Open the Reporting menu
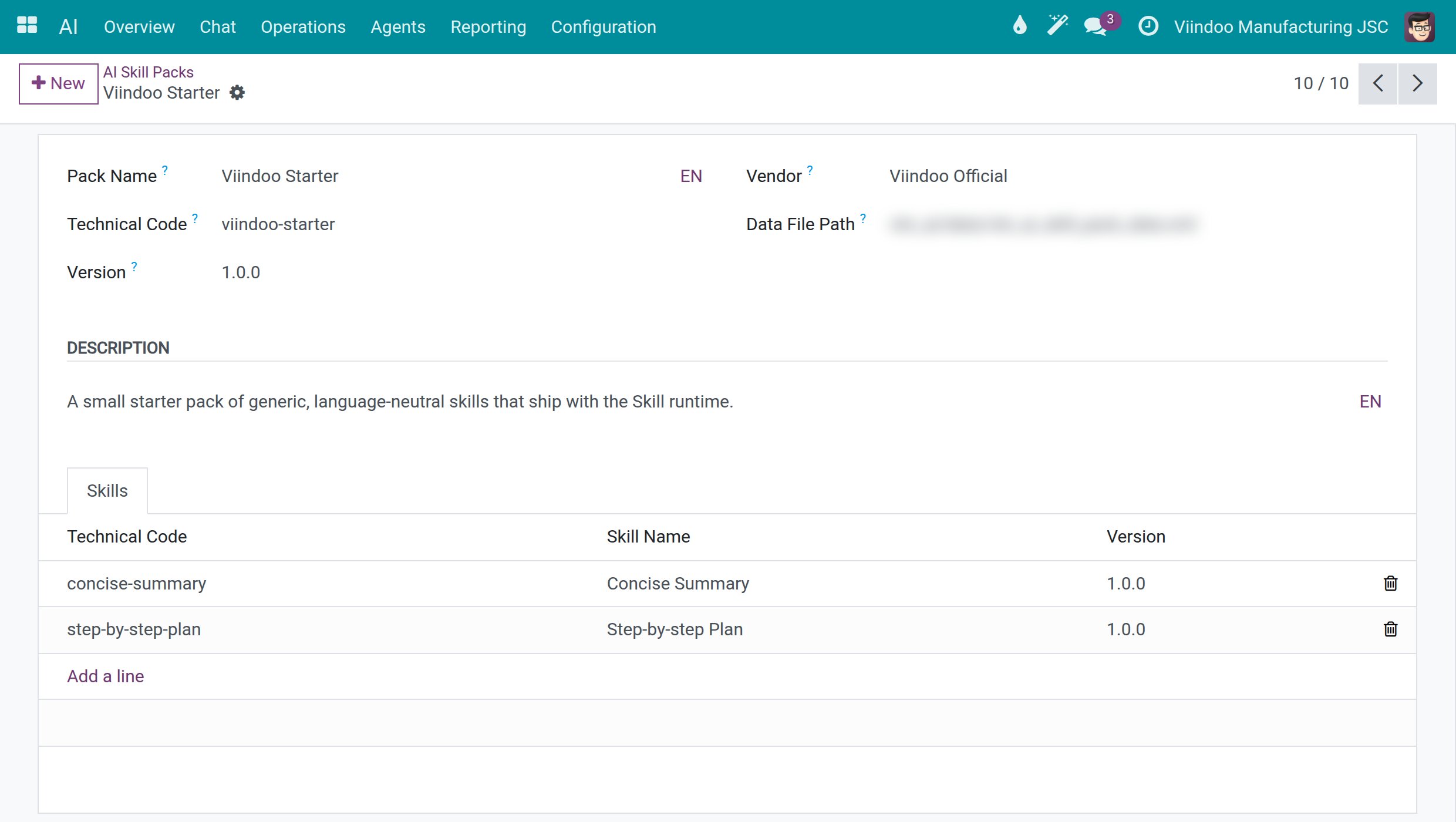This screenshot has height=822, width=1456. pyautogui.click(x=488, y=26)
